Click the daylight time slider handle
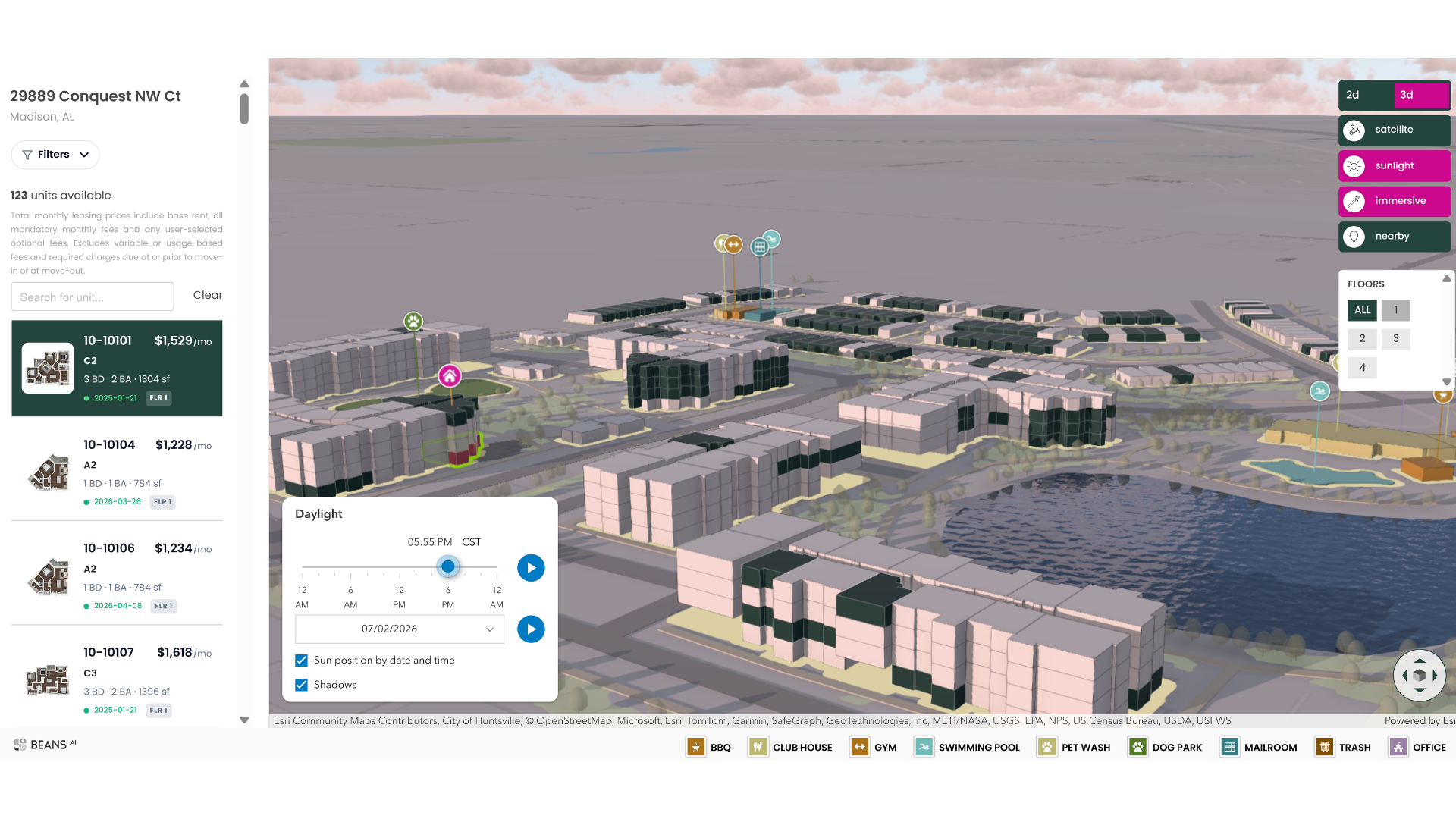The width and height of the screenshot is (1456, 819). coord(448,566)
